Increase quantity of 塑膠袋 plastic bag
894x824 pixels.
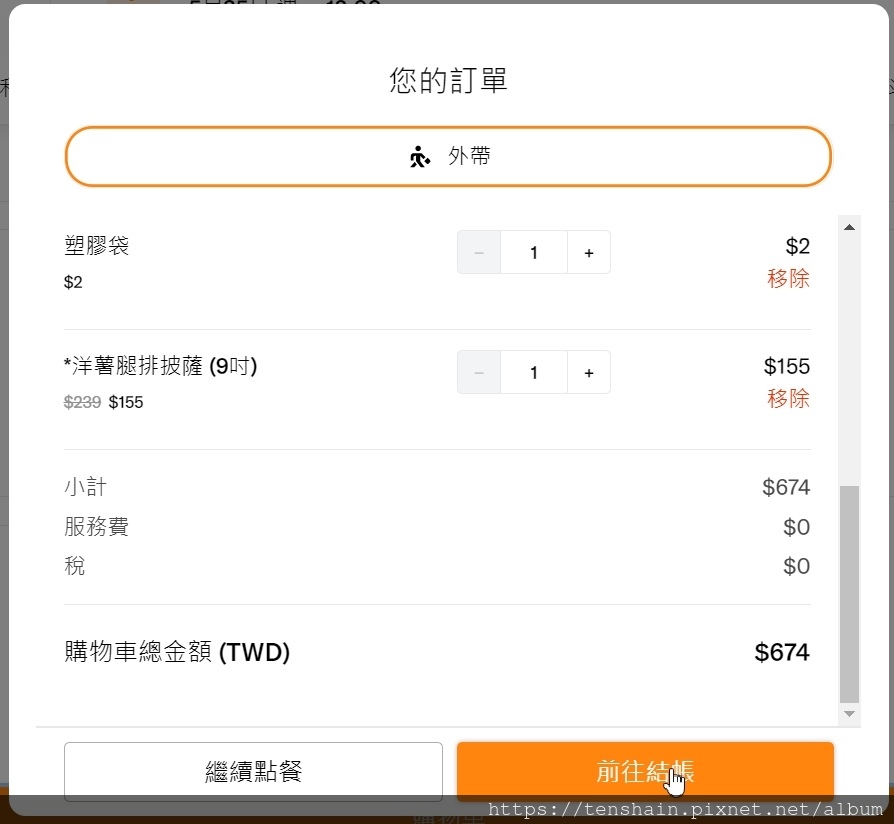589,253
